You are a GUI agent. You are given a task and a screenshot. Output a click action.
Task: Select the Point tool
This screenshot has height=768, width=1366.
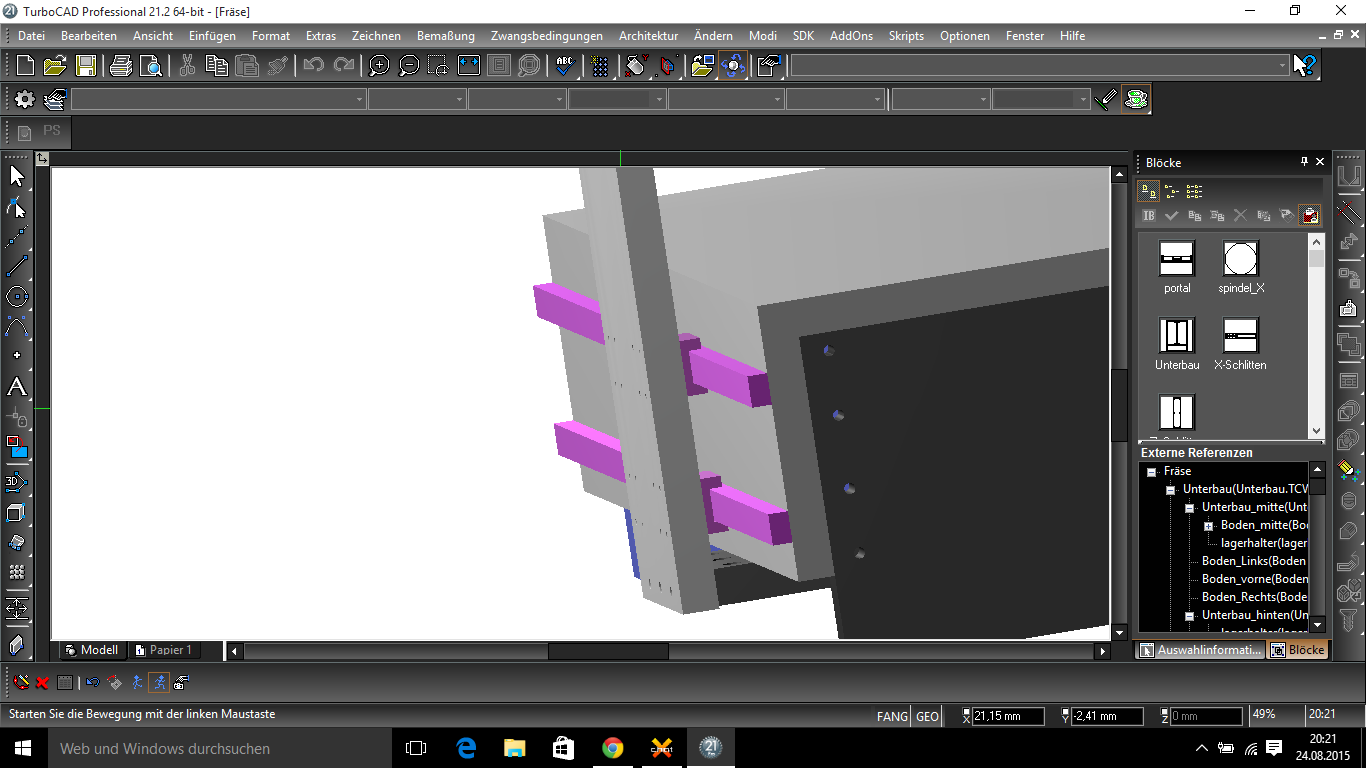(17, 356)
